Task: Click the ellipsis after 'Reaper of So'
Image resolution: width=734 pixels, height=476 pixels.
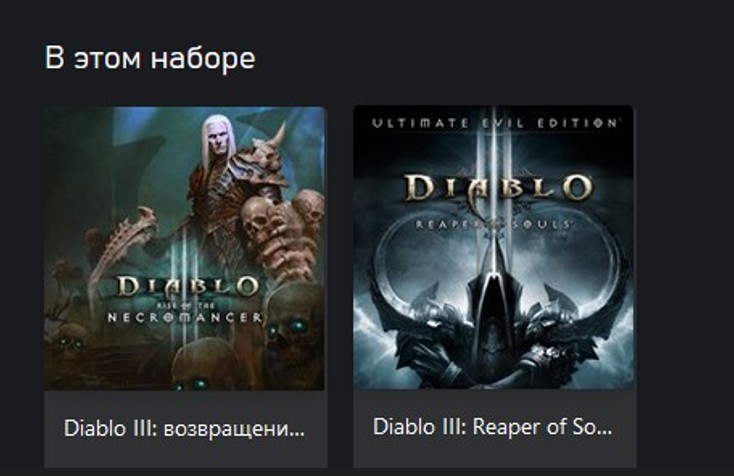Action: (605, 433)
